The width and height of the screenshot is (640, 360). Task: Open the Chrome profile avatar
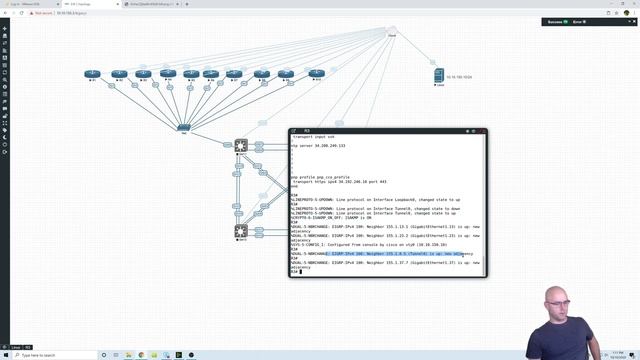(x=627, y=13)
